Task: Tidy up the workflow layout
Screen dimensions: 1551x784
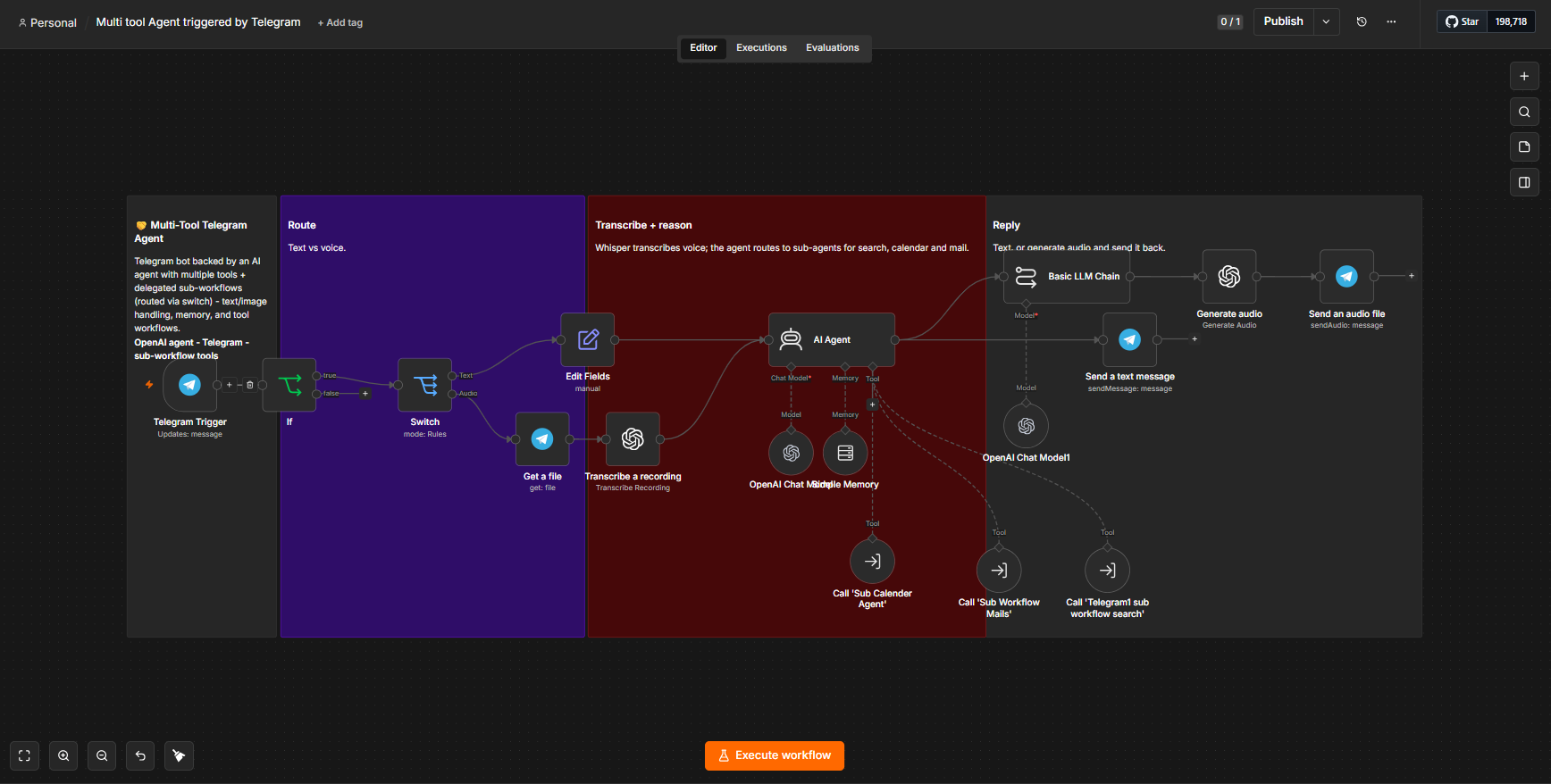Action: [179, 755]
